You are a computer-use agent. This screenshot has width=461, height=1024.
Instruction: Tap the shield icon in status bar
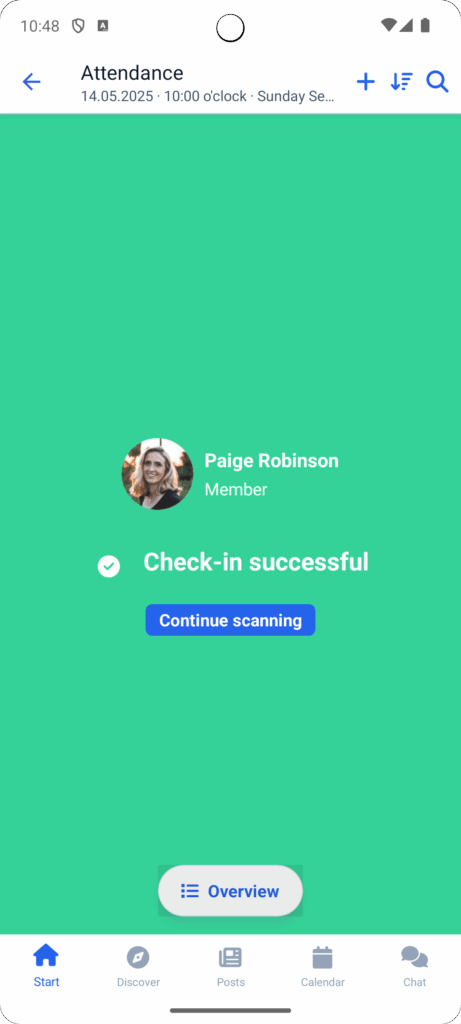pos(78,26)
